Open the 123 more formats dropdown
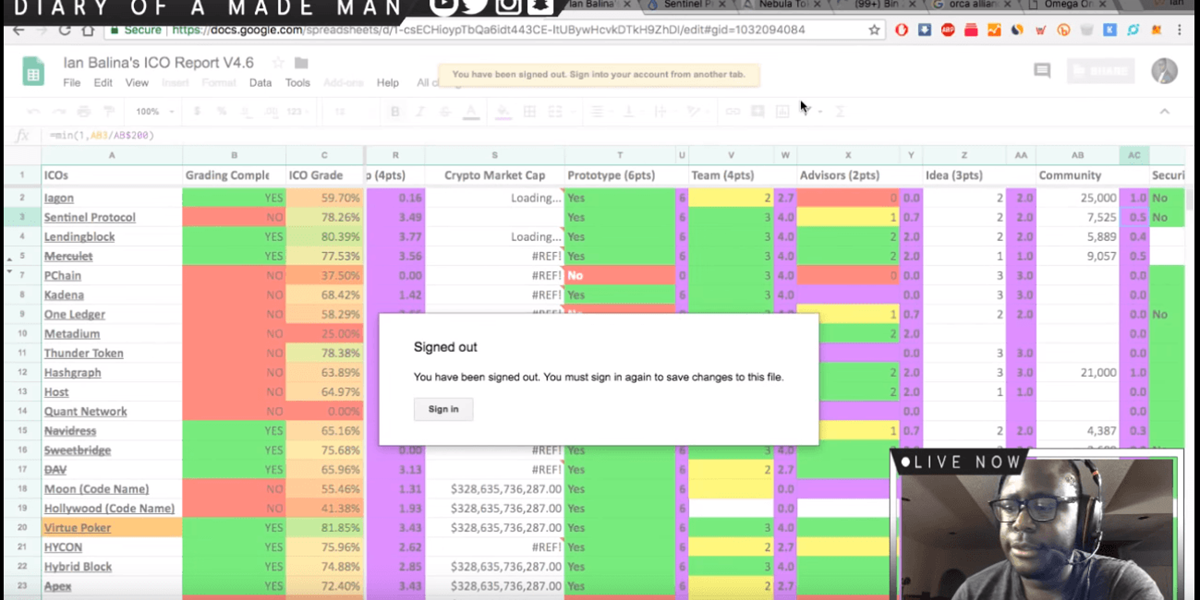This screenshot has width=1200, height=600. click(297, 111)
